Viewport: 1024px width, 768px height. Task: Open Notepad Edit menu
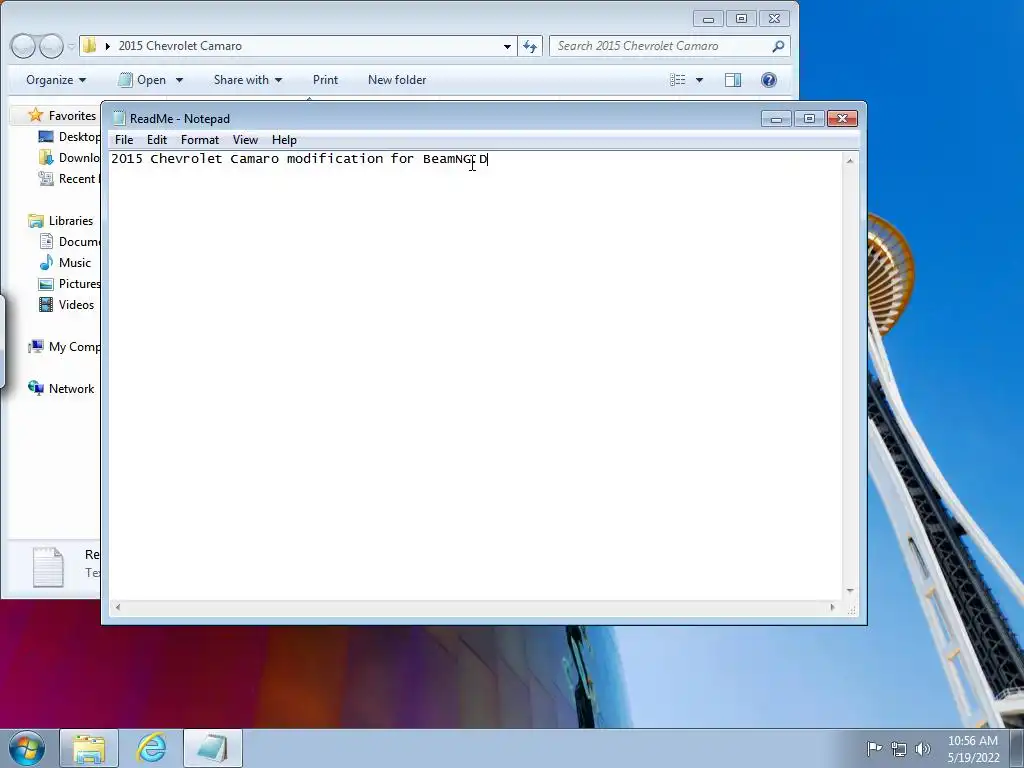coord(157,140)
